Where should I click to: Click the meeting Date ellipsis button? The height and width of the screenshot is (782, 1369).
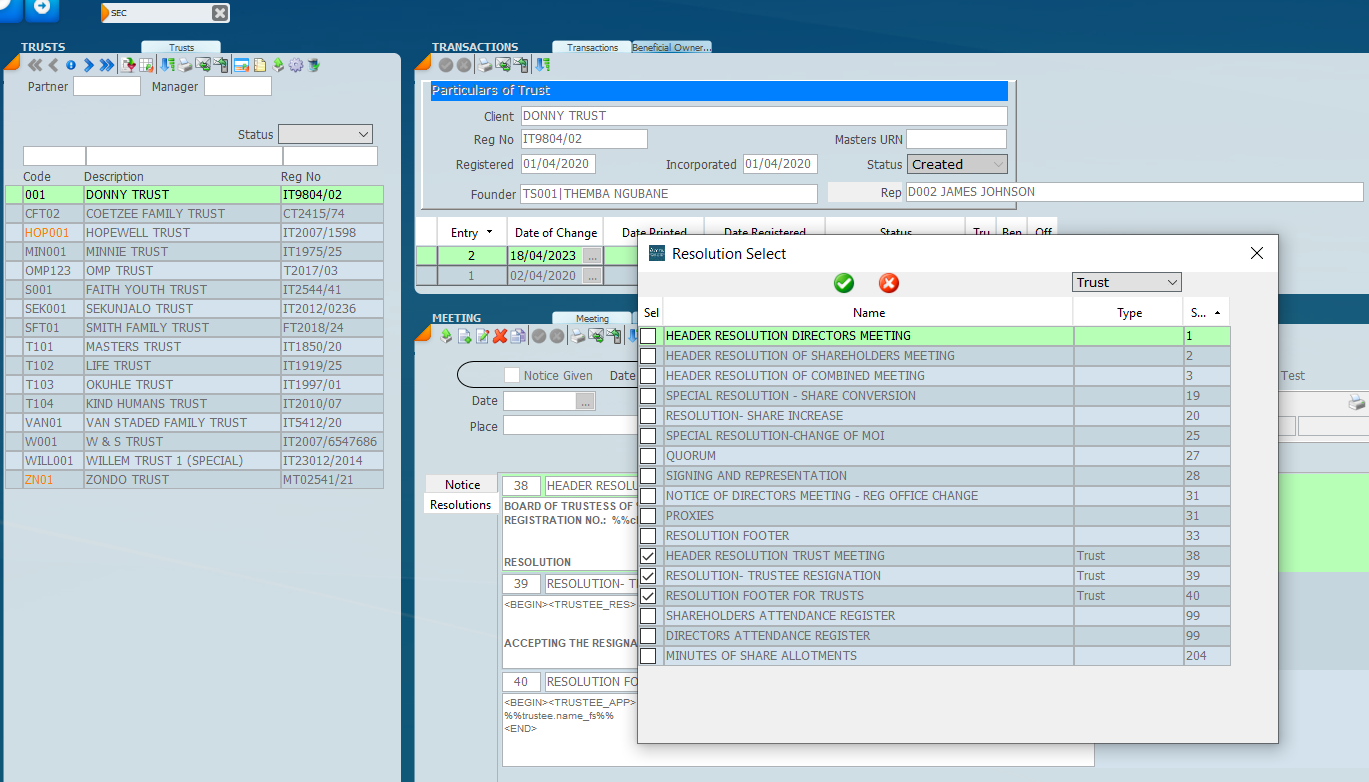(x=586, y=401)
